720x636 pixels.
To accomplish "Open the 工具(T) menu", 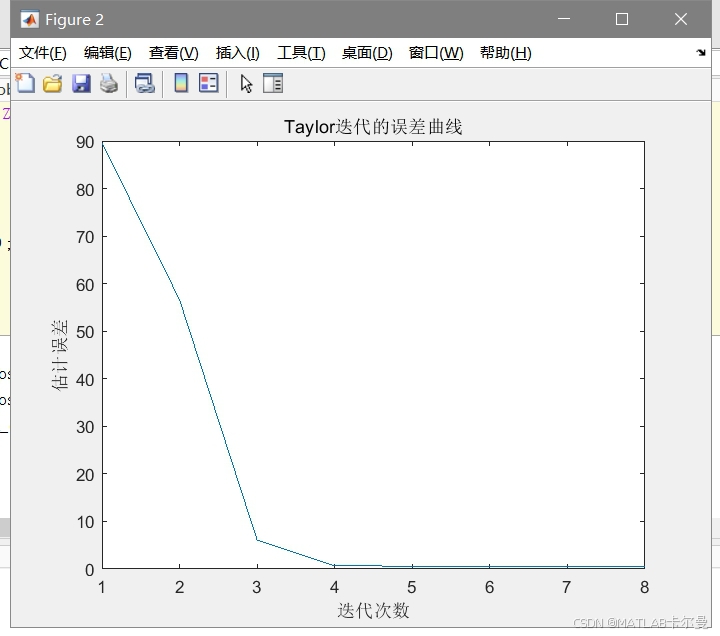I will pos(301,53).
